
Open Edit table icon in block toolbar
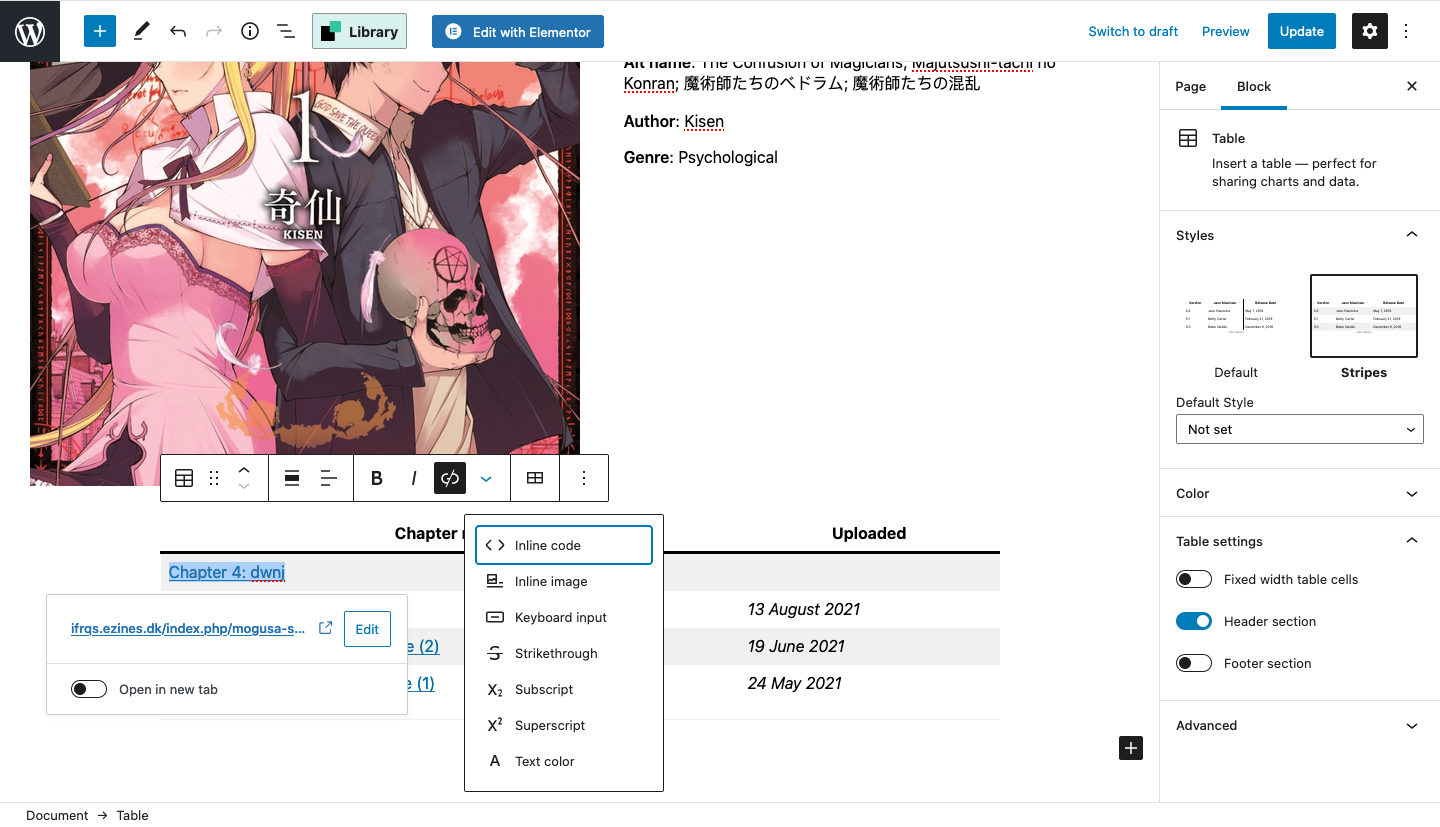tap(535, 478)
